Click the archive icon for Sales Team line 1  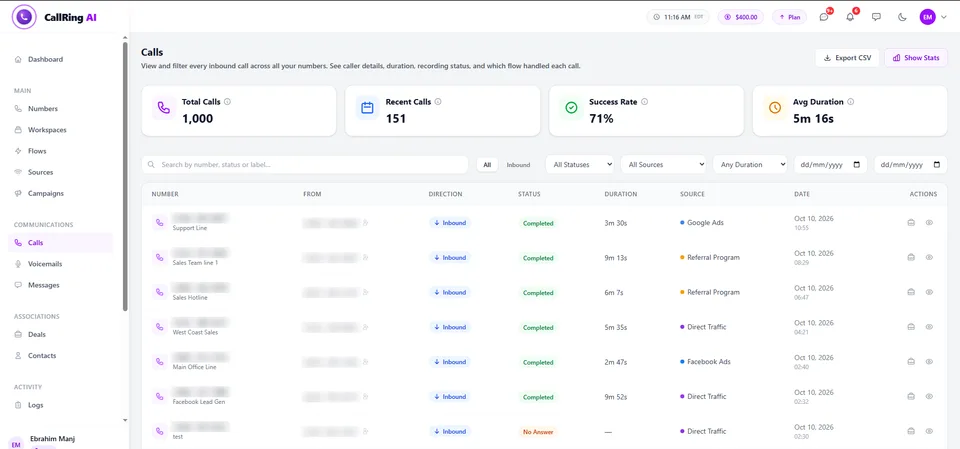point(911,257)
